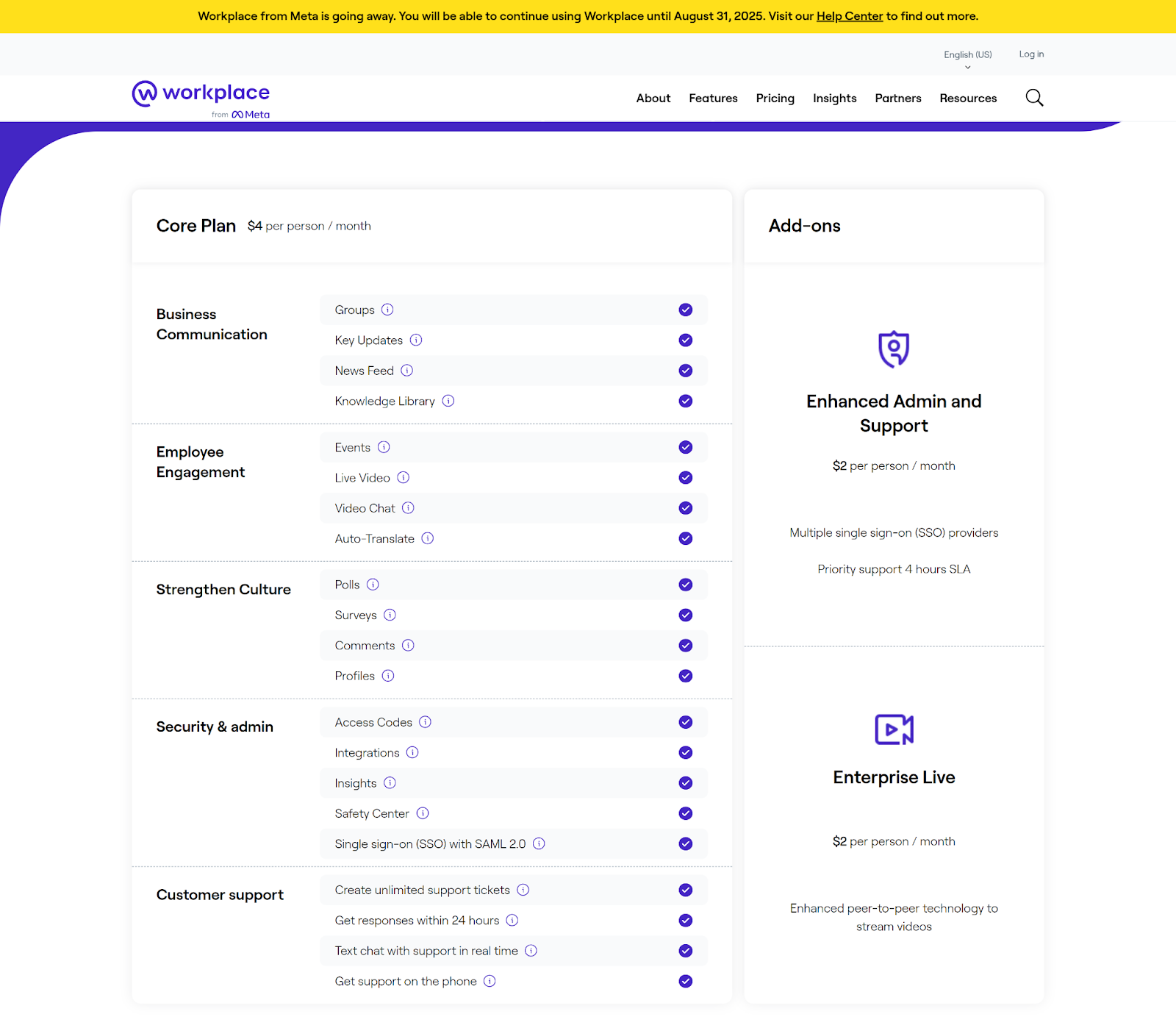Select the Add-ons heading

coord(805,226)
